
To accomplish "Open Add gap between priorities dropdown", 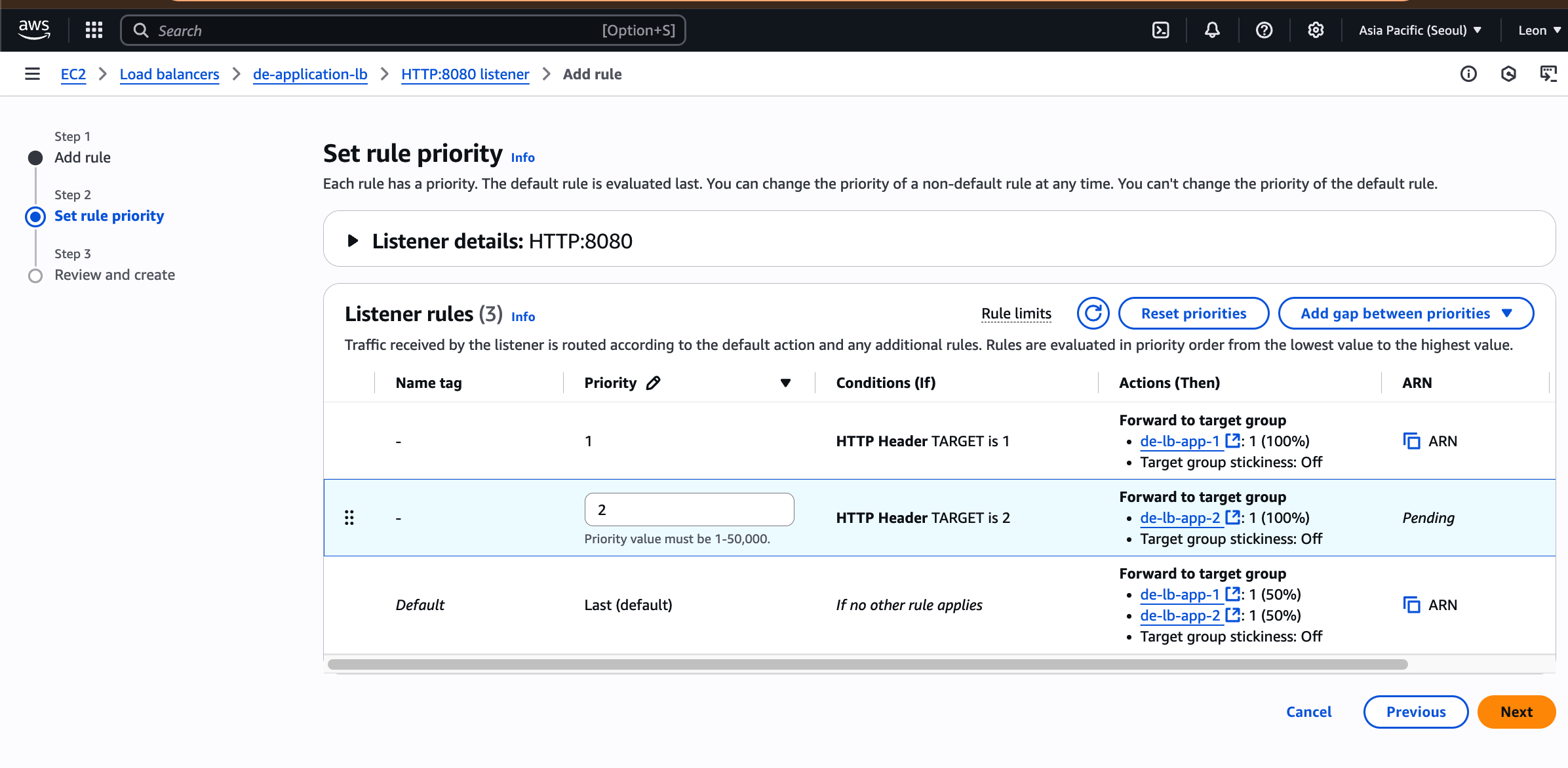I will click(x=1405, y=313).
